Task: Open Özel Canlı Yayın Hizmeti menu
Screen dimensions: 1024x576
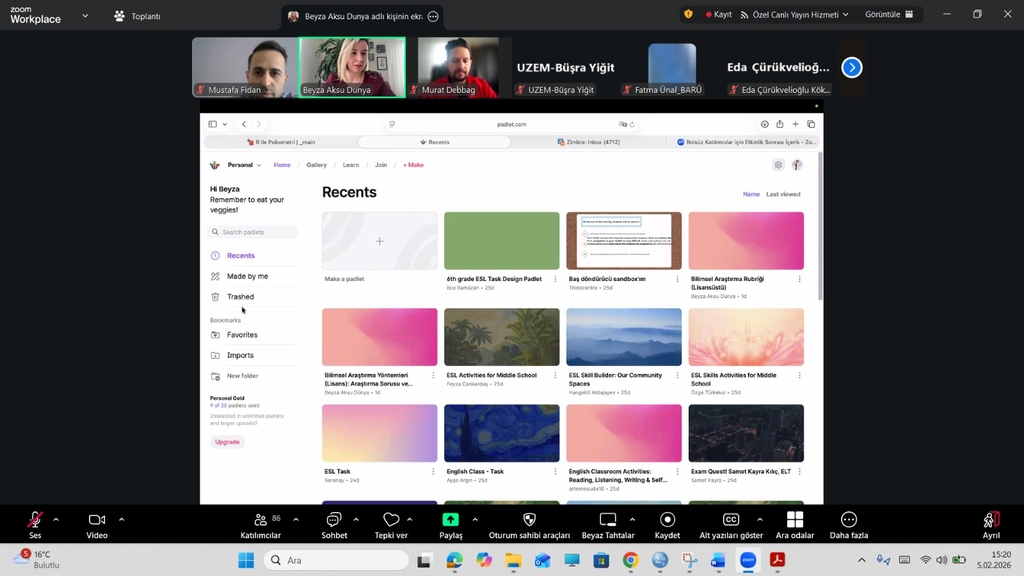Action: (x=795, y=15)
